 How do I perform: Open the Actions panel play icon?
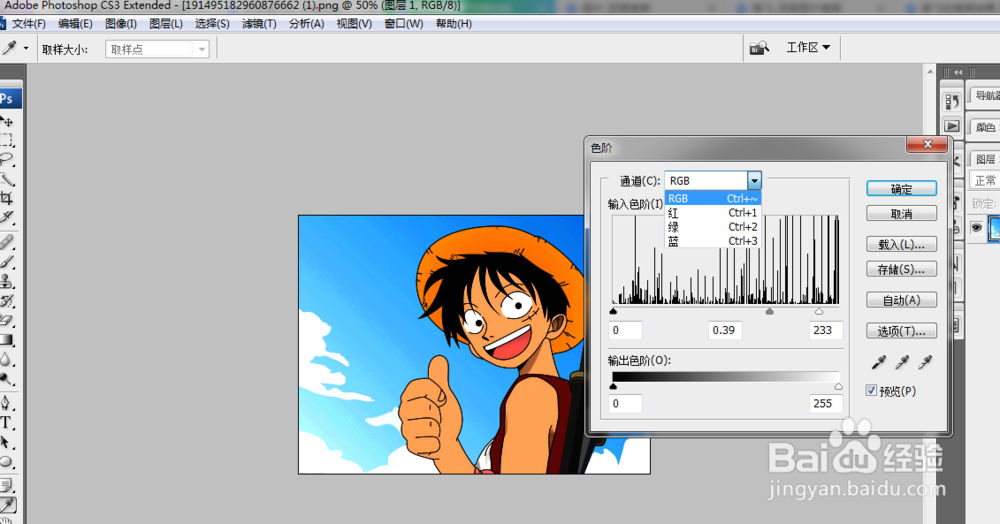(952, 126)
